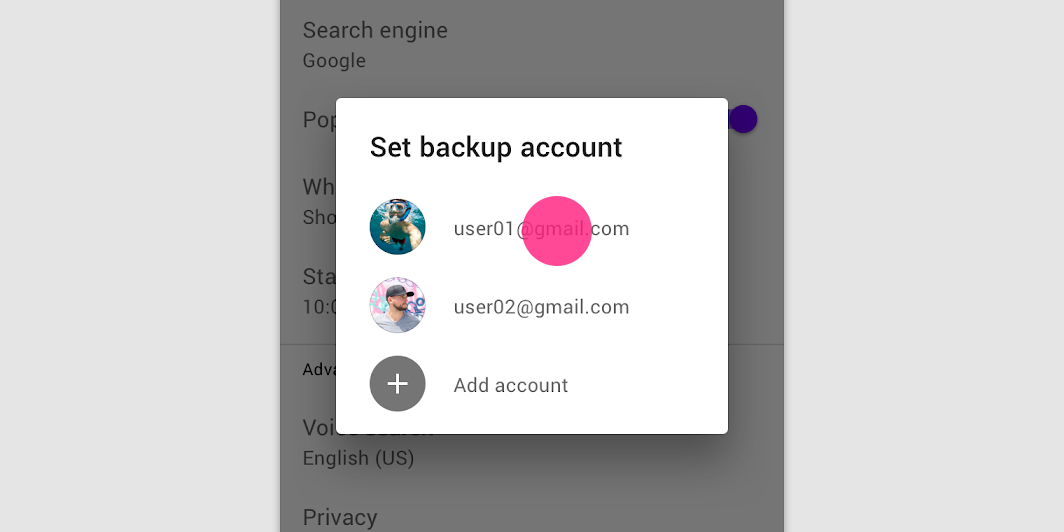This screenshot has width=1064, height=532.
Task: Click the partially hidden Advanced section header
Action: click(319, 369)
